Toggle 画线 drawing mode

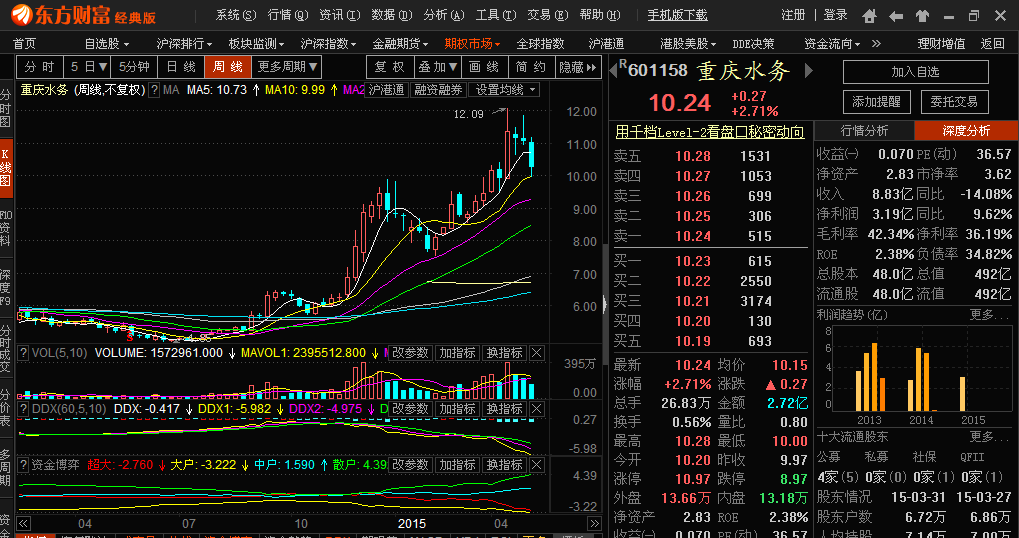(484, 67)
